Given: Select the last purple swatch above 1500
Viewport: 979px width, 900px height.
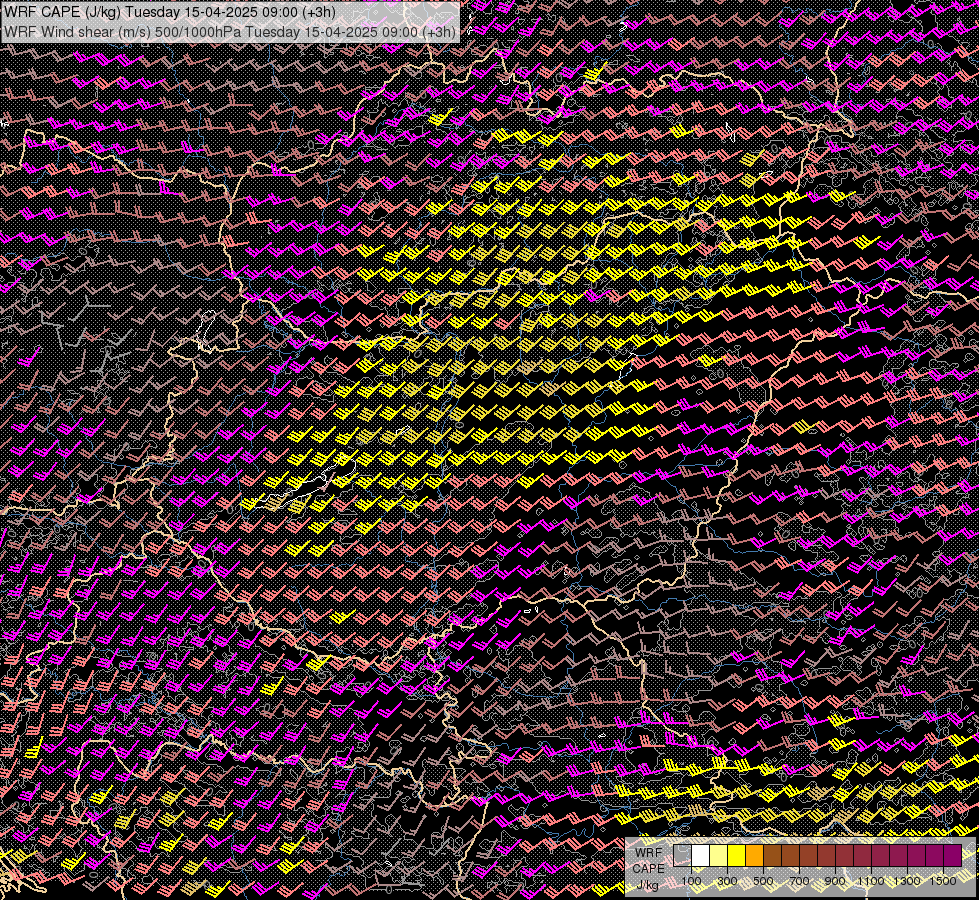Looking at the screenshot, I should pyautogui.click(x=952, y=855).
